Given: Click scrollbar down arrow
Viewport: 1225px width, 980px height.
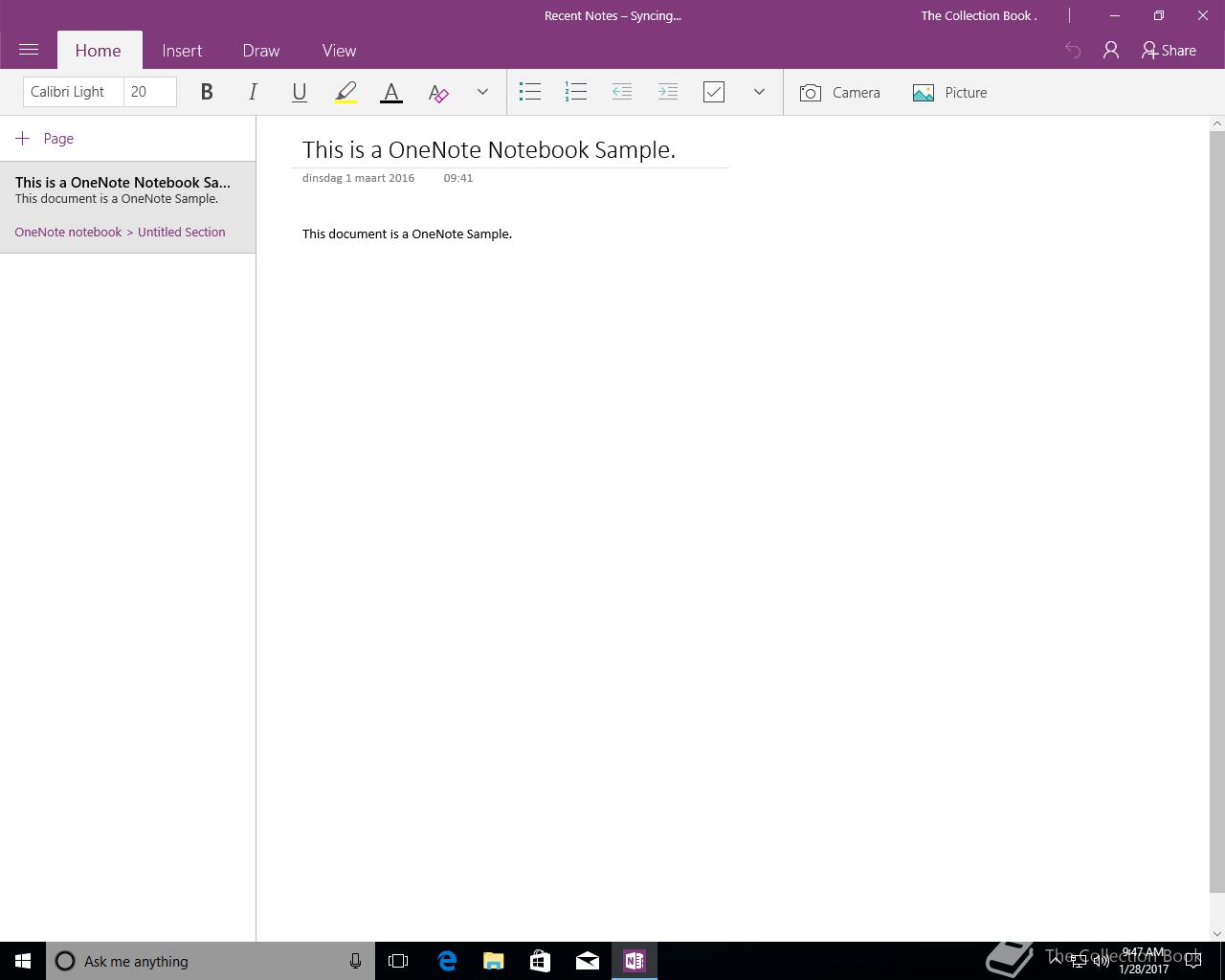Looking at the screenshot, I should tap(1217, 934).
